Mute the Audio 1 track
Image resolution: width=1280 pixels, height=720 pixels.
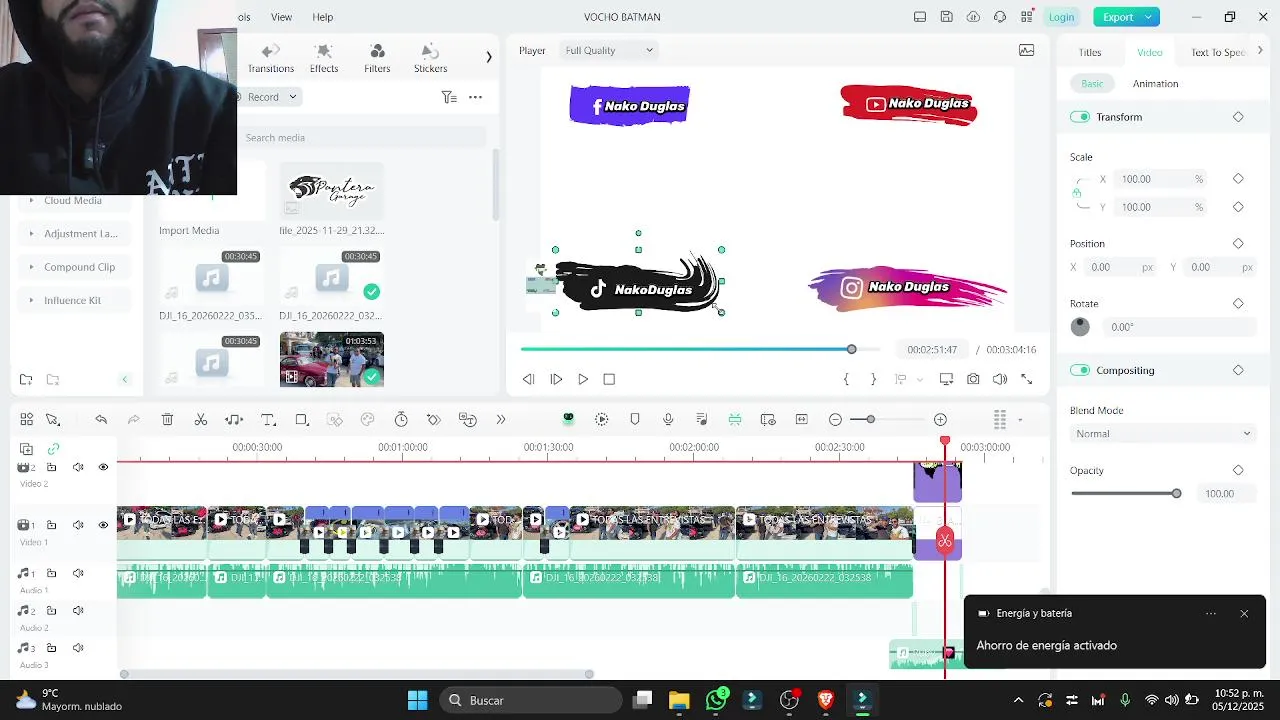(x=78, y=574)
